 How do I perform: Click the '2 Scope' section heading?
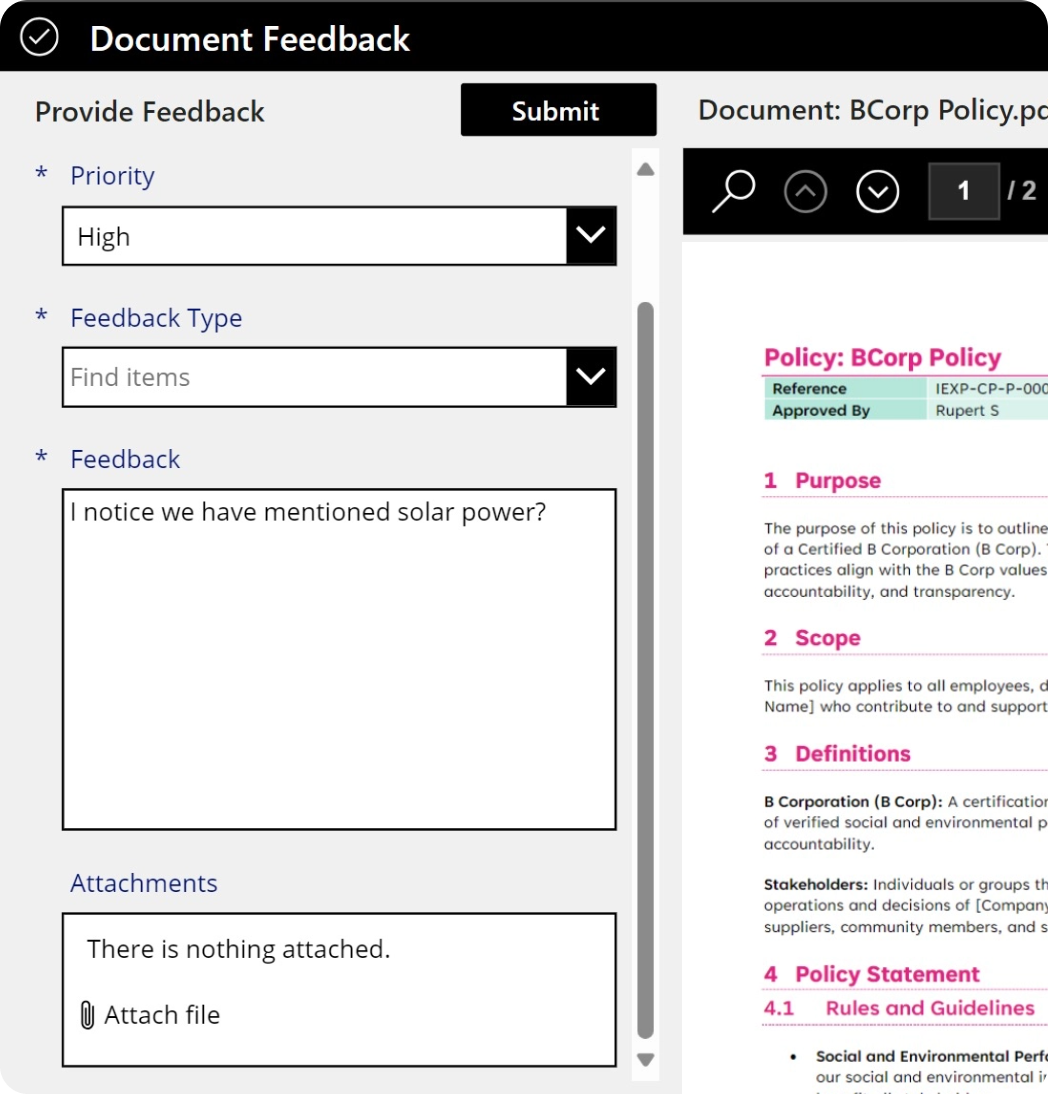tap(812, 638)
